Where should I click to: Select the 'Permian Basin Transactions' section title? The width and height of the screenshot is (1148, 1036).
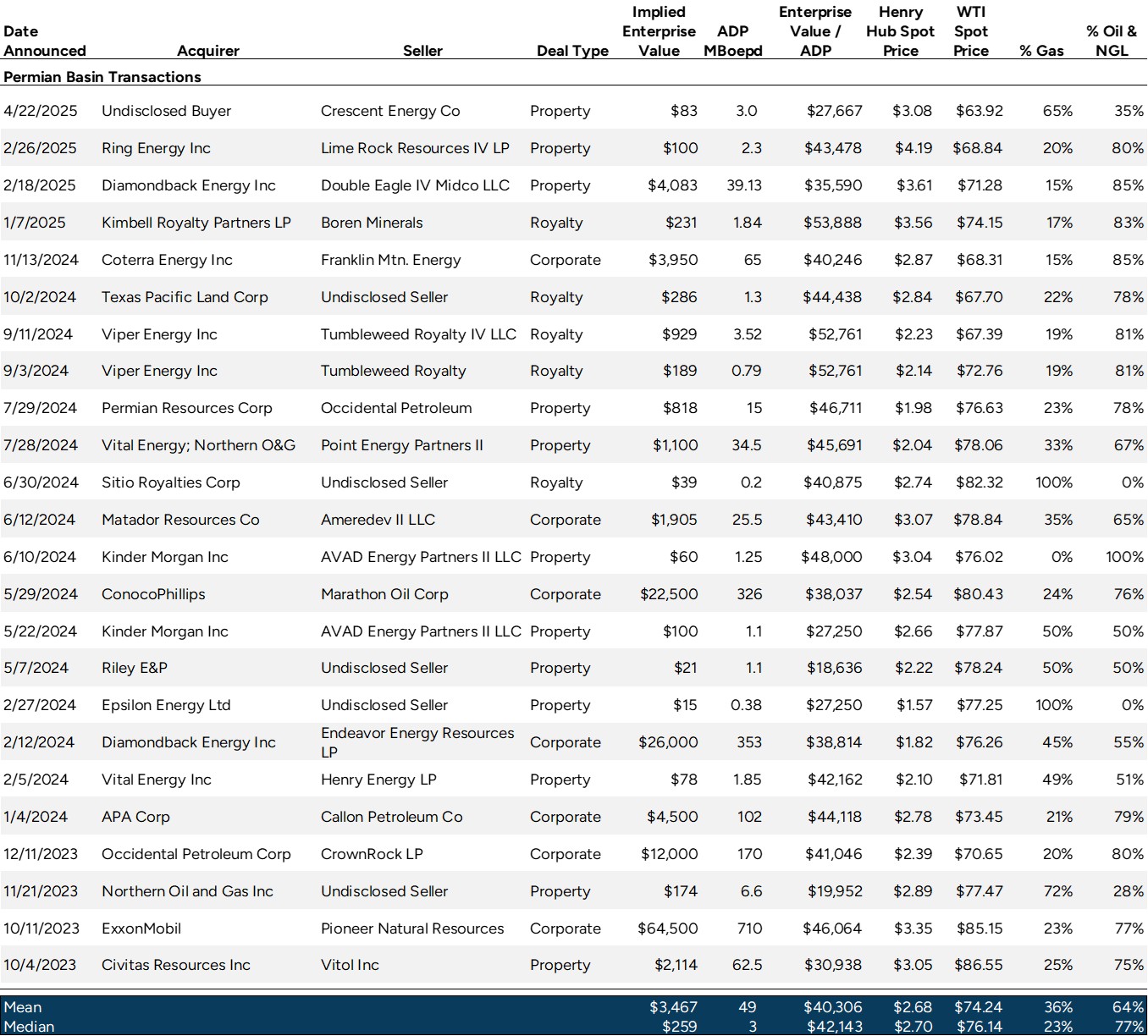pos(102,77)
